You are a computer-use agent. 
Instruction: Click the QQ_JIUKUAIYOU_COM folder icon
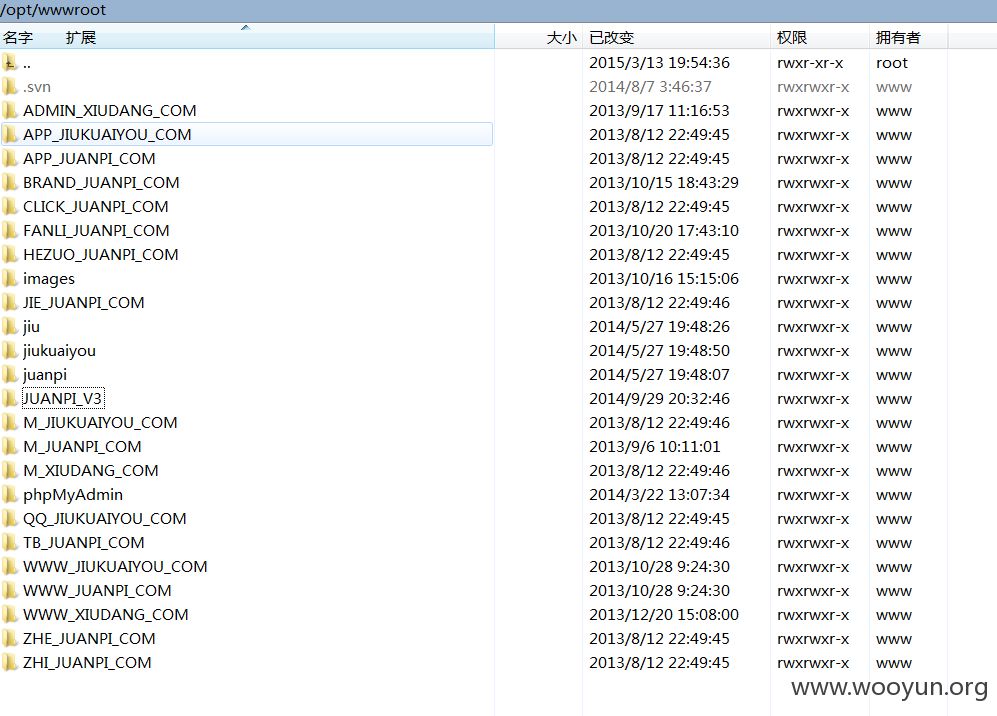[10, 518]
